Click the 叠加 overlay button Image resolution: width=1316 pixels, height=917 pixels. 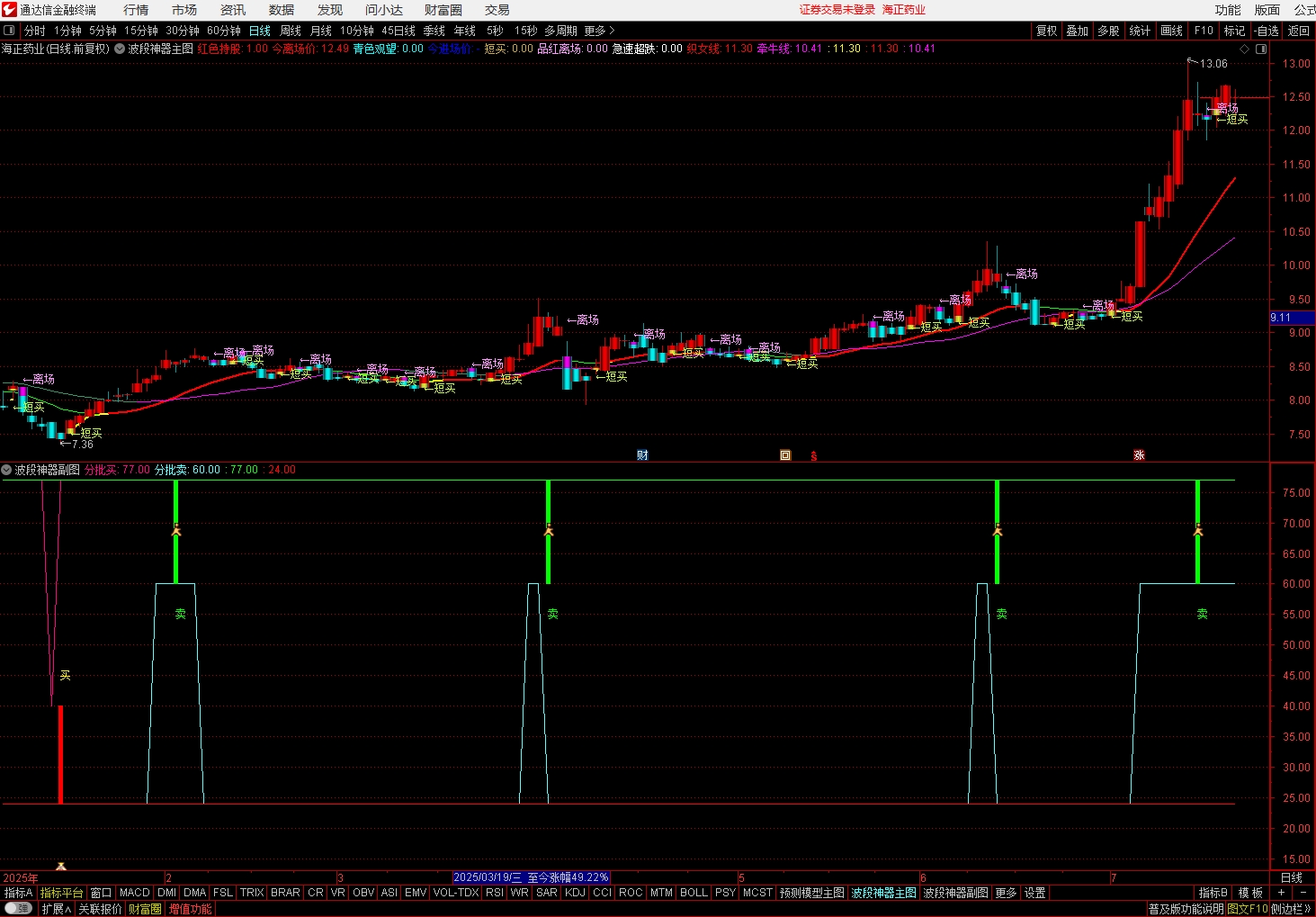1078,31
